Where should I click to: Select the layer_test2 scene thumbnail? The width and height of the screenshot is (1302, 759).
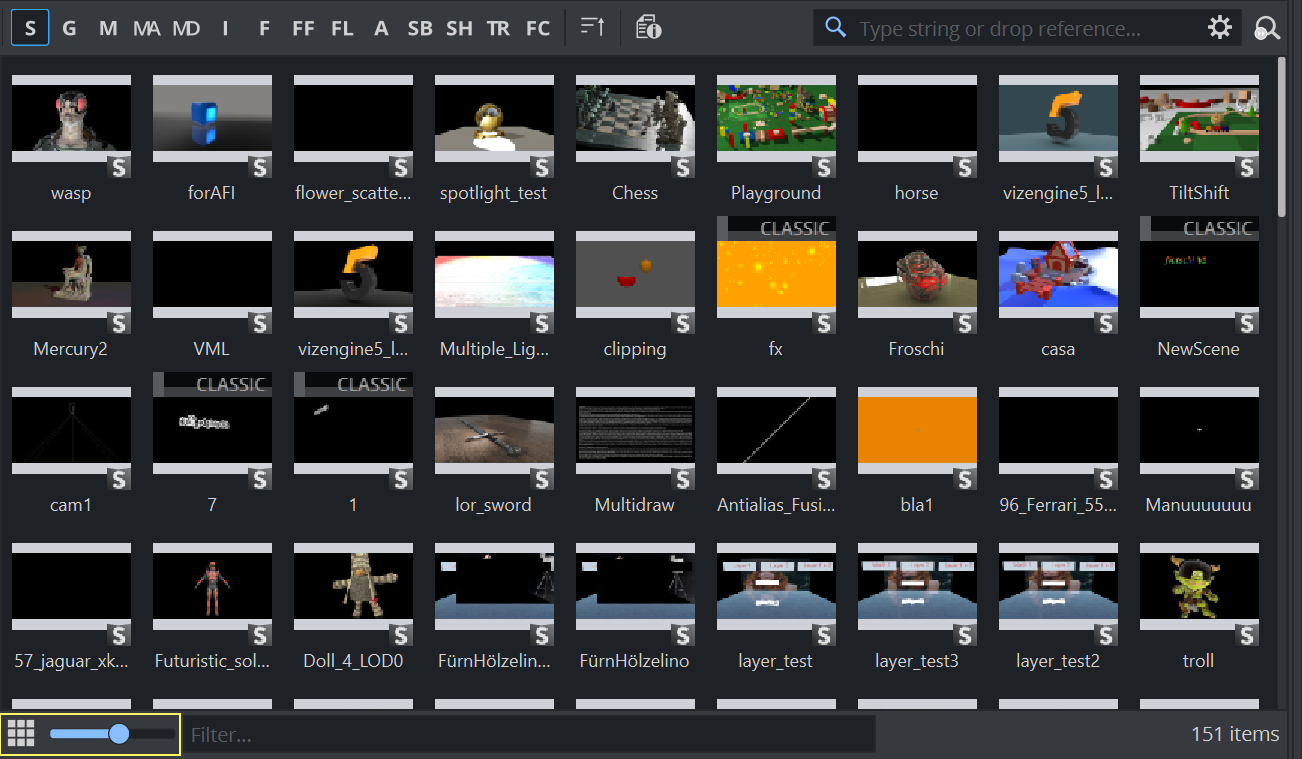(1058, 586)
